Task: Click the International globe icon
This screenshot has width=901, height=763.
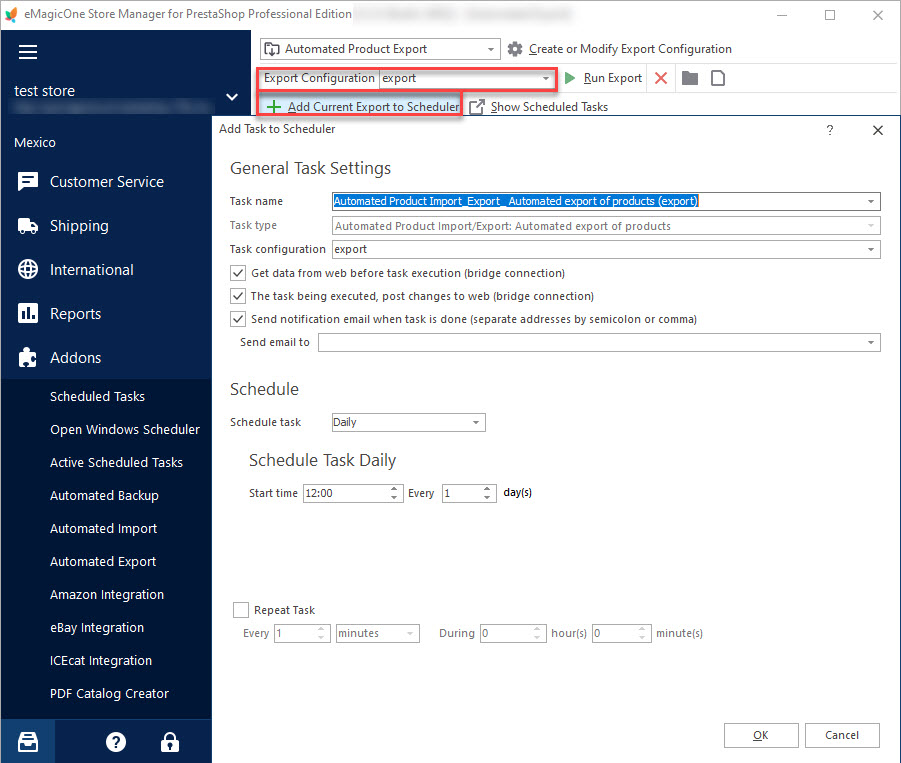Action: click(x=28, y=269)
